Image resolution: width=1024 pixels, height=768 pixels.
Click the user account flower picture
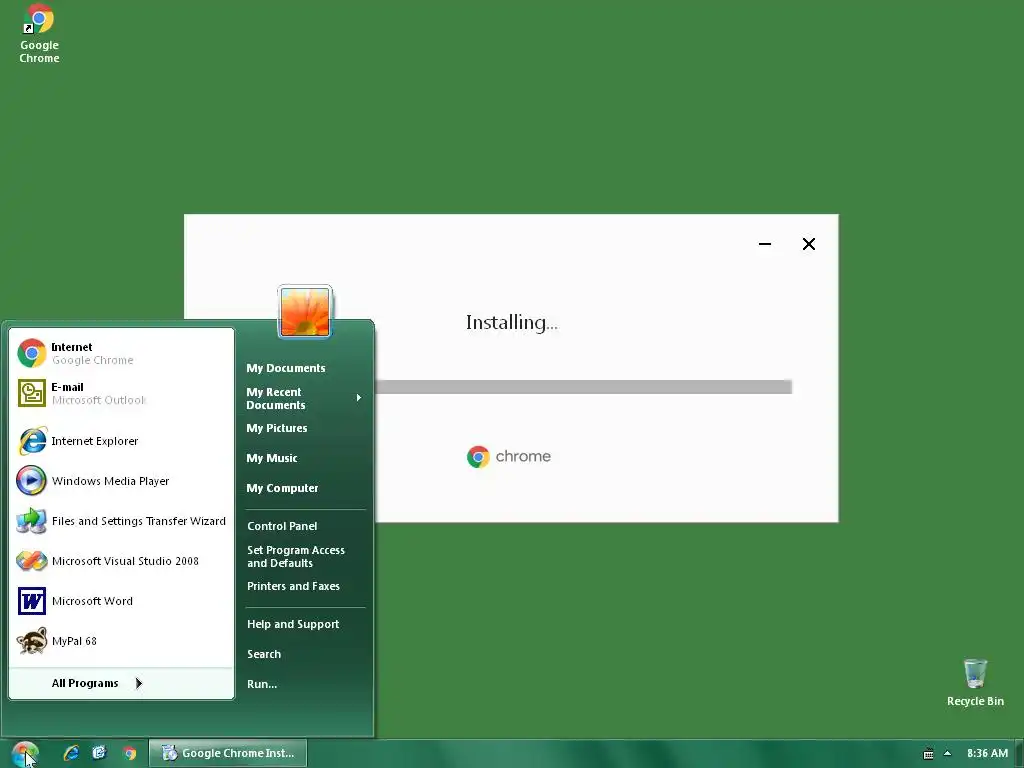305,312
